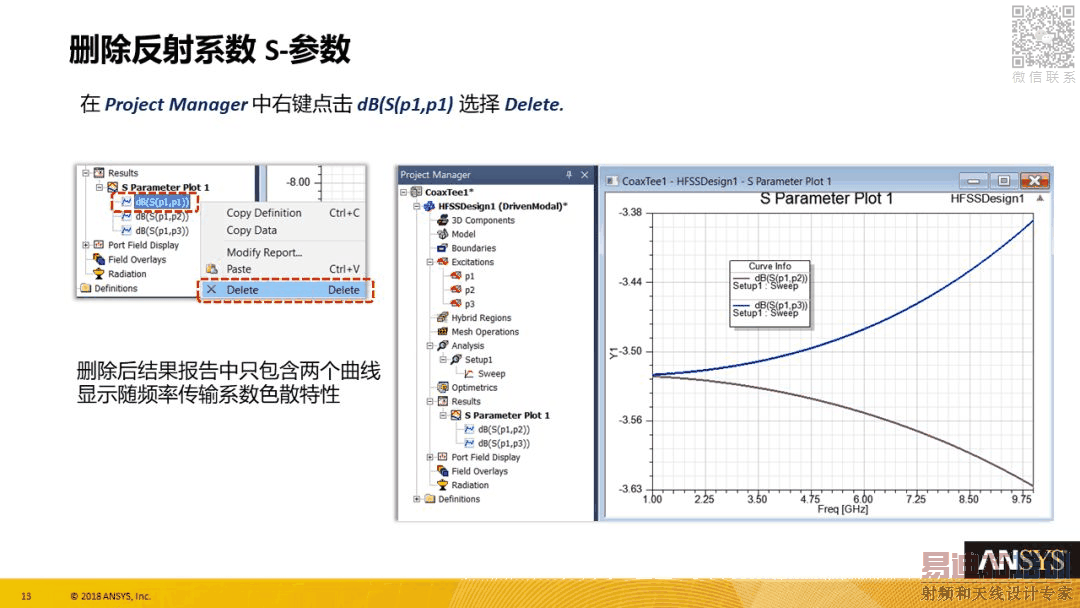Viewport: 1080px width, 608px height.
Task: Click the Model node icon
Action: pos(443,234)
